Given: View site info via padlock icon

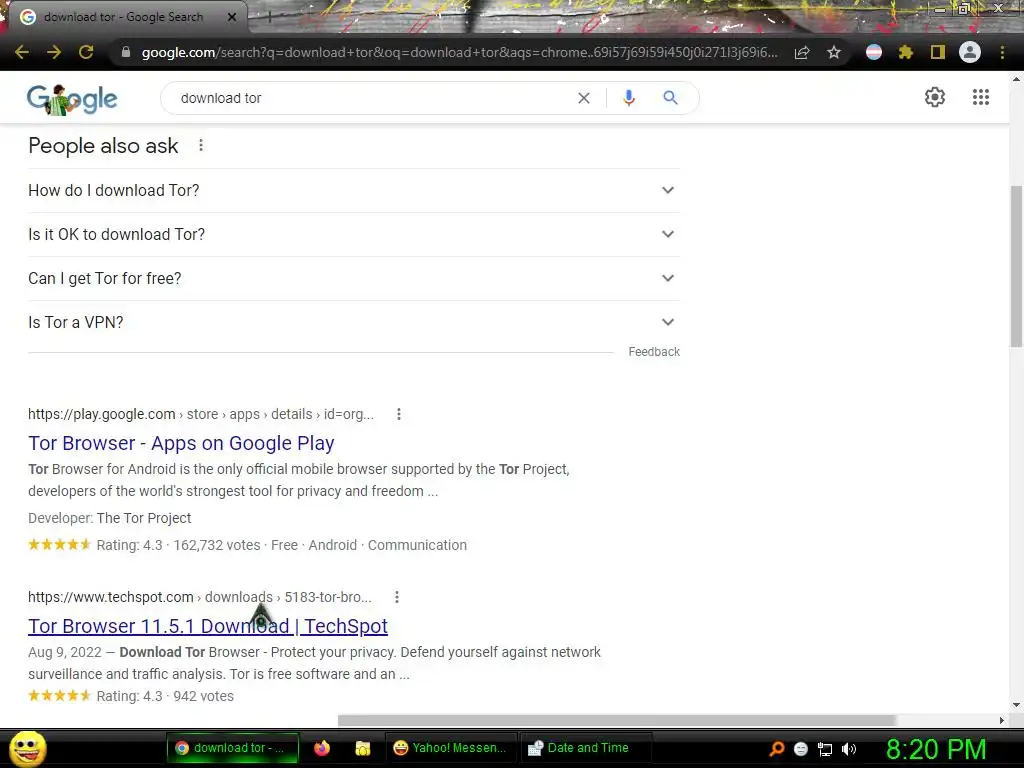Looking at the screenshot, I should click(x=126, y=52).
